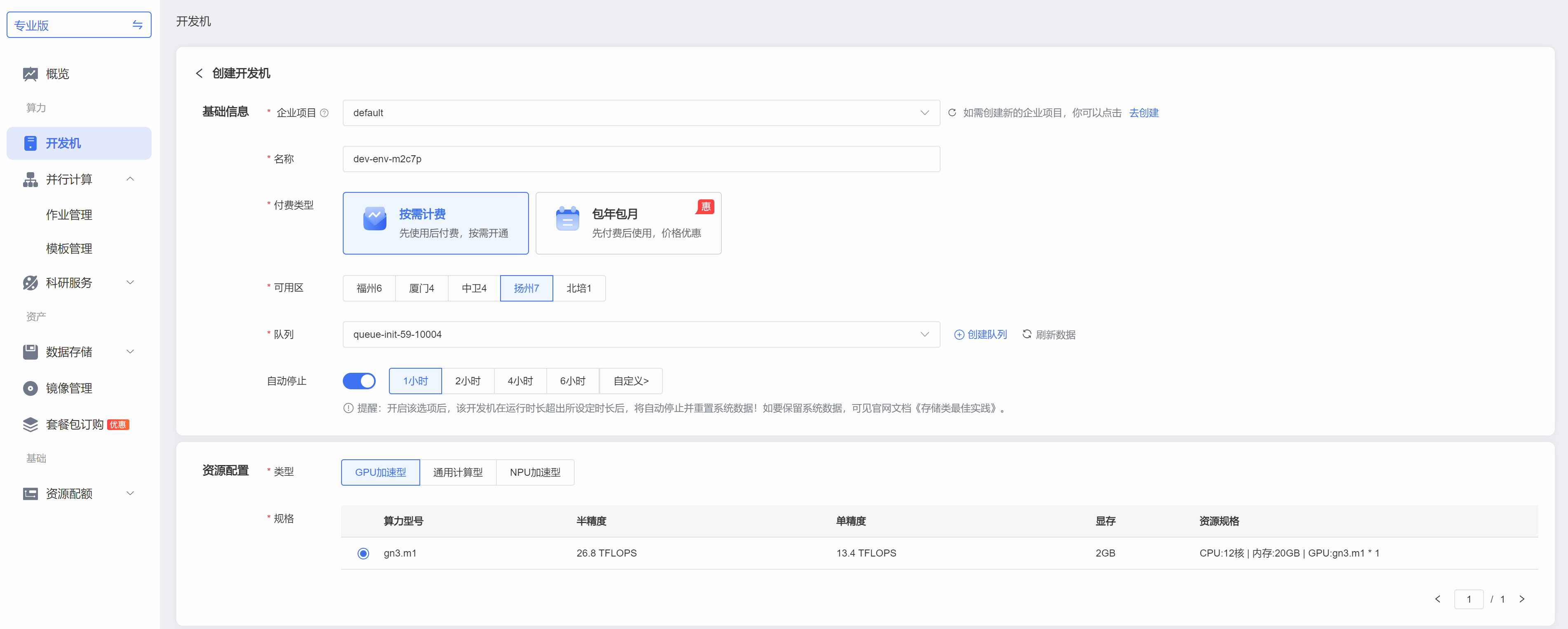Select the 厦门4 availability zone

click(x=421, y=288)
